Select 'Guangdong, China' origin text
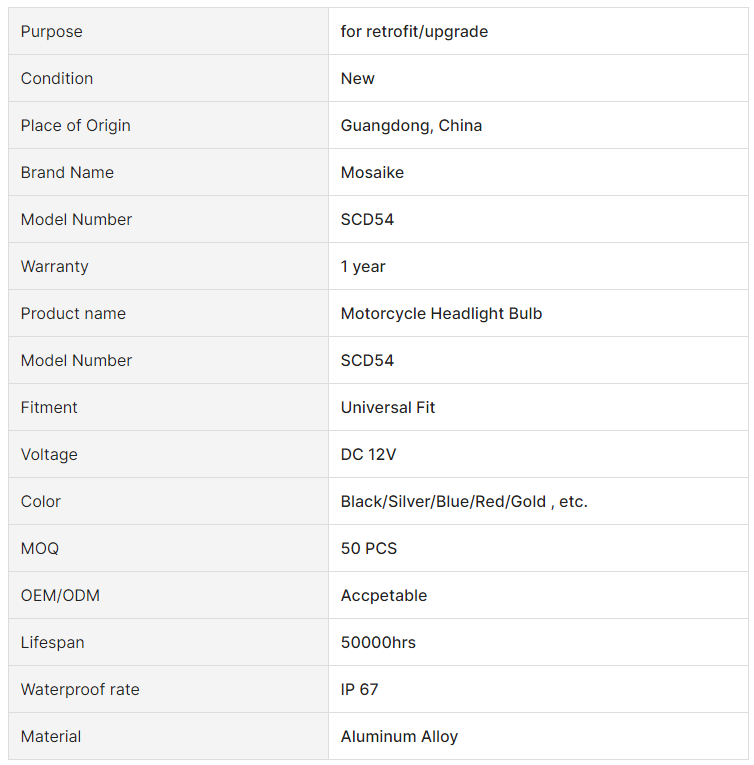 click(x=411, y=125)
